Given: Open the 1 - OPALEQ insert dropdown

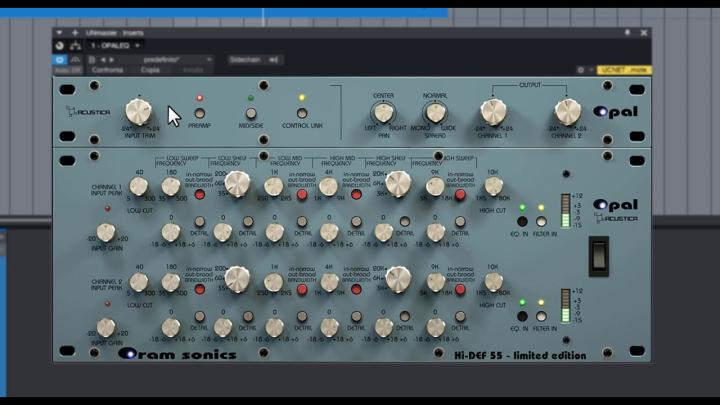Looking at the screenshot, I should coord(115,45).
